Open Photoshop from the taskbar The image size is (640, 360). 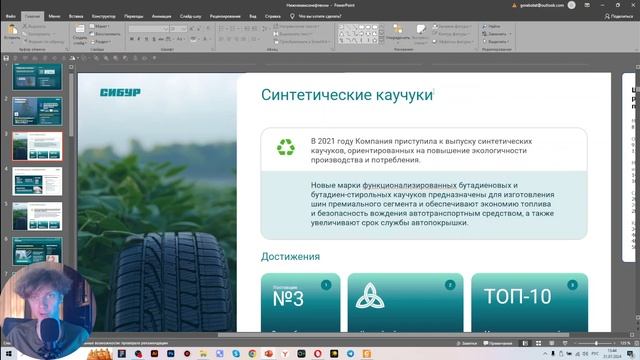[171, 353]
